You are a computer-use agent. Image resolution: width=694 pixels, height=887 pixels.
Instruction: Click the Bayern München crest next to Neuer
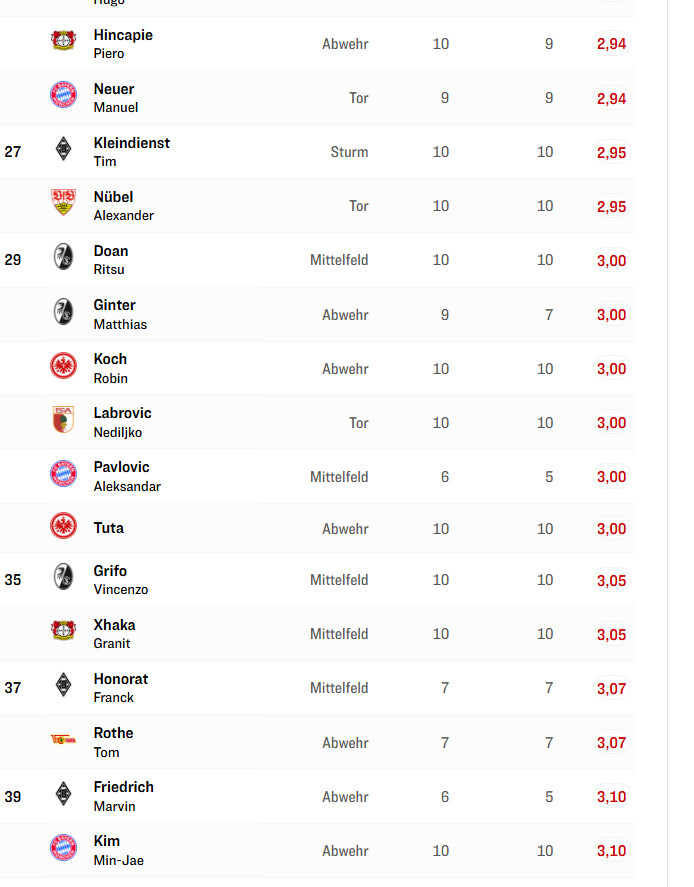[x=63, y=95]
